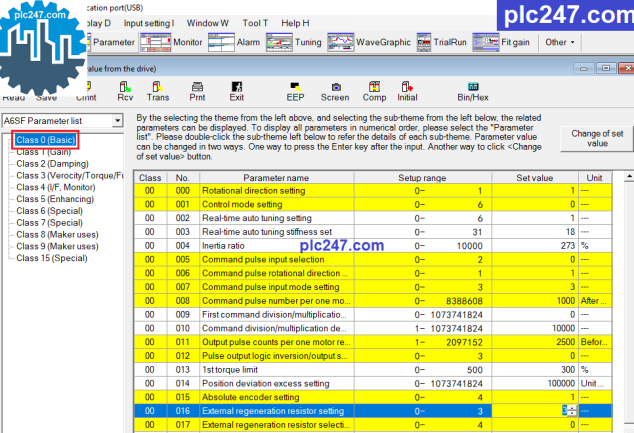Select Class 6 (Special) in the tree

pos(49,211)
